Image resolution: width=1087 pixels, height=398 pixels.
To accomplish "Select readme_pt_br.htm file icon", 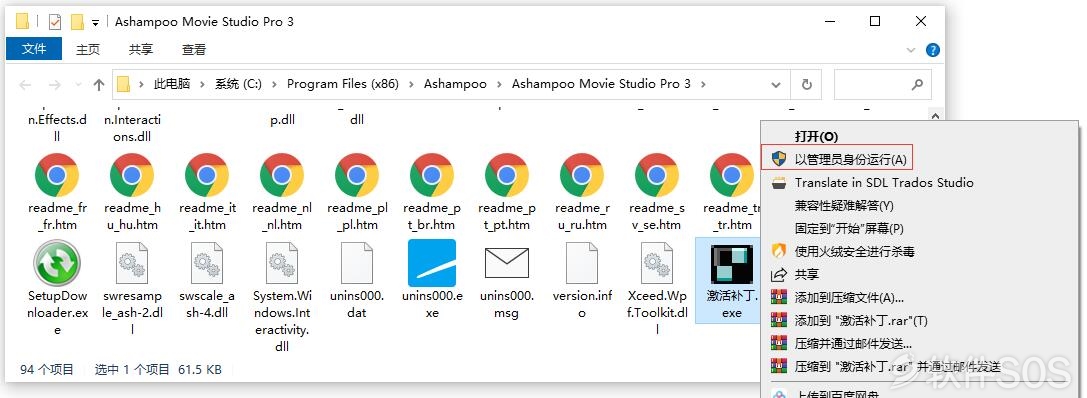I will (431, 175).
